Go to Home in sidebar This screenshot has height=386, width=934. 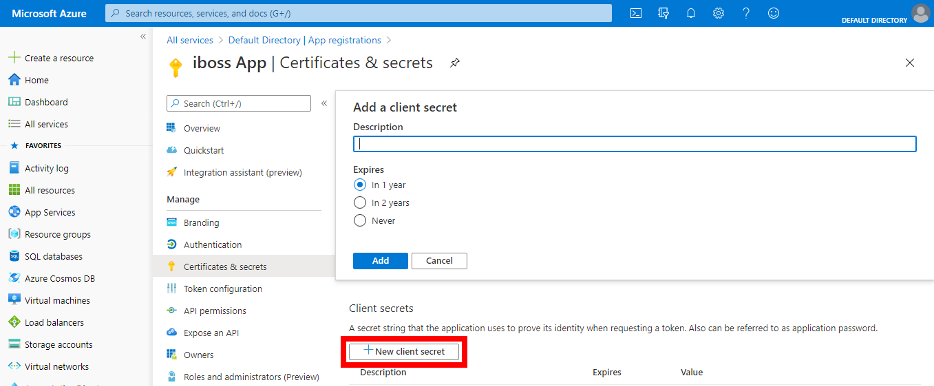(29, 80)
